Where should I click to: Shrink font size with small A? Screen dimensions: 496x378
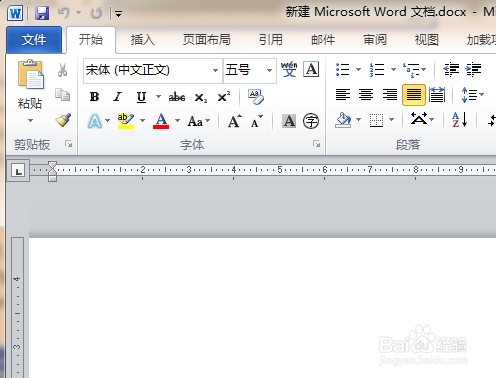pyautogui.click(x=257, y=121)
